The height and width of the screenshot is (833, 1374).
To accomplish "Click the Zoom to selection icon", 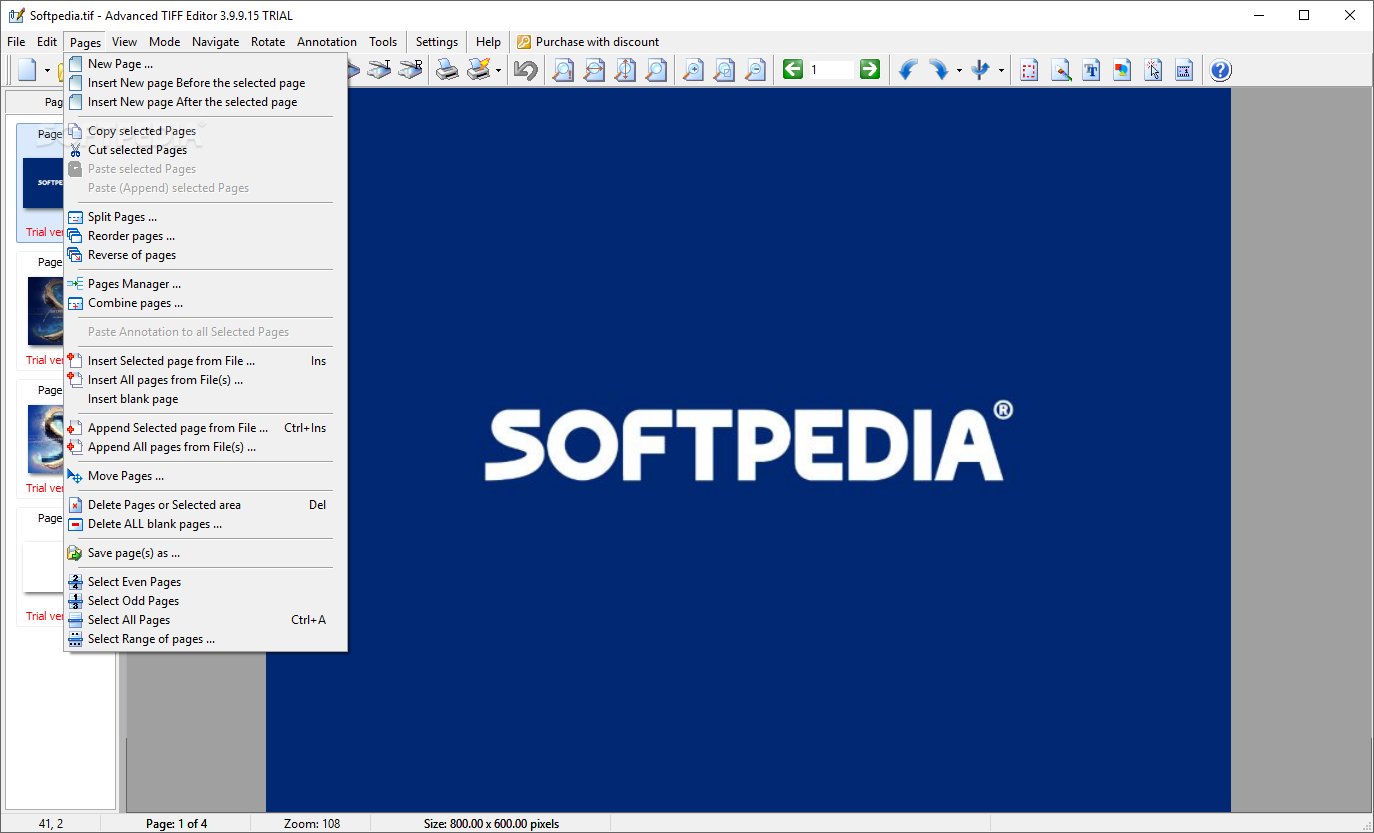I will coord(724,70).
